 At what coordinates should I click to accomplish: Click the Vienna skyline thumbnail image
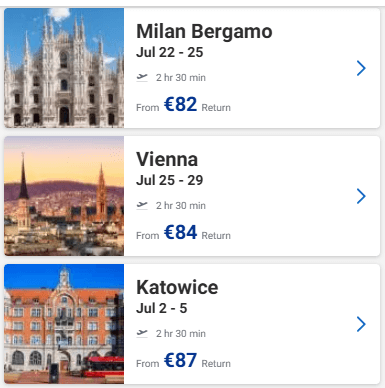[x=64, y=196]
